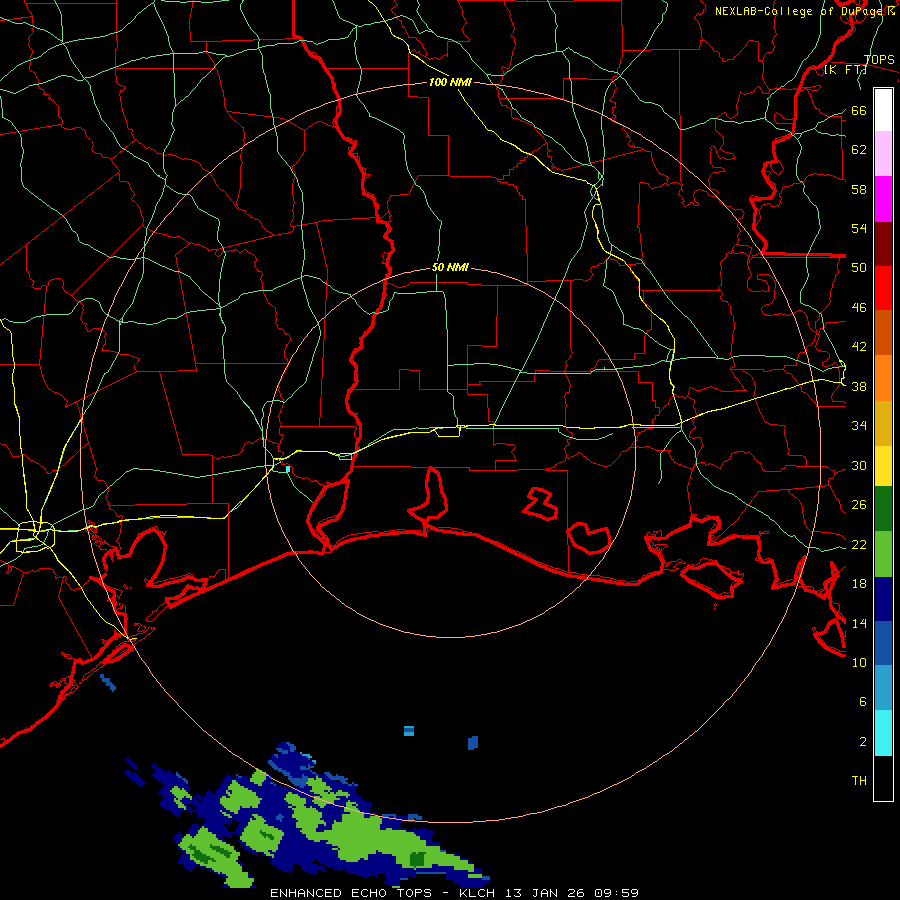Click the orange 42 kft legend swatch
Screen dimensions: 900x900
coord(883,378)
